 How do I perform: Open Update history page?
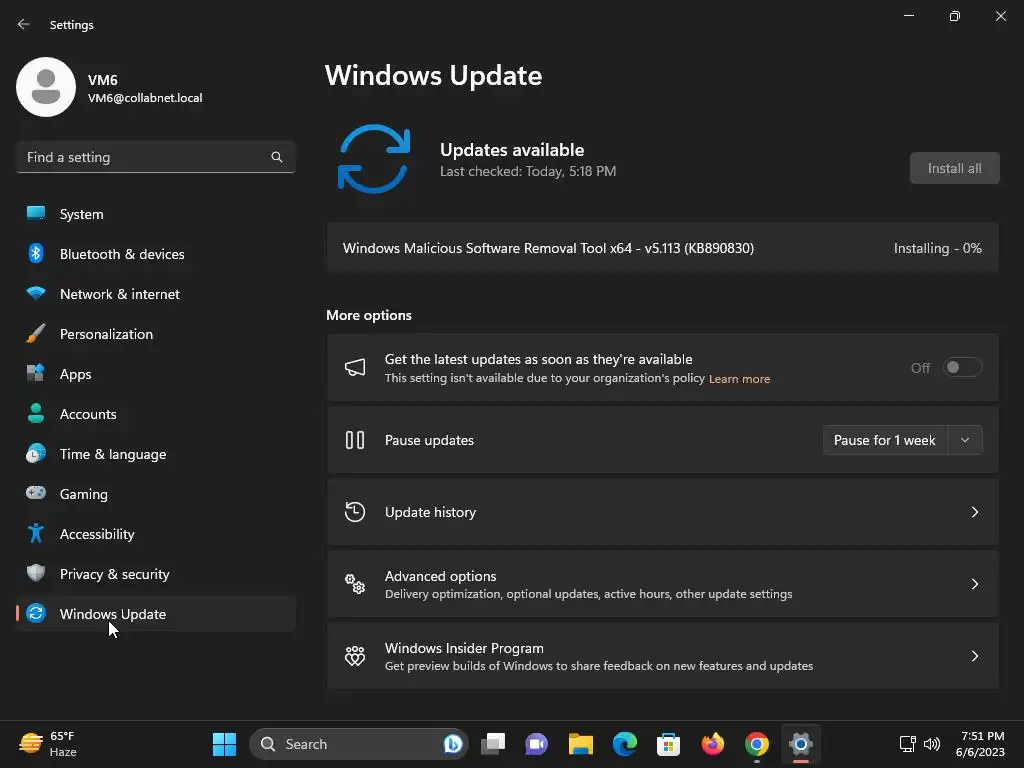coord(662,512)
